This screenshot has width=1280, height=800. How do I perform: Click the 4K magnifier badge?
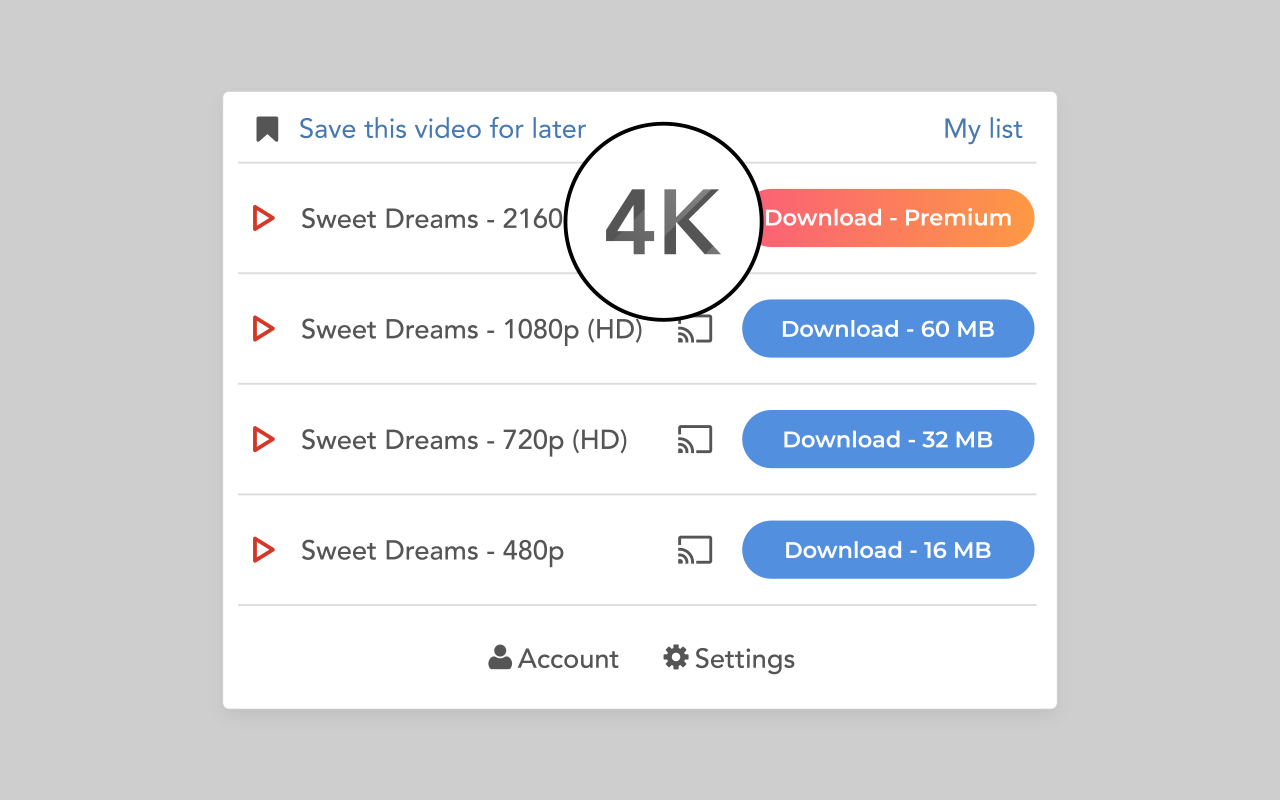pos(663,222)
